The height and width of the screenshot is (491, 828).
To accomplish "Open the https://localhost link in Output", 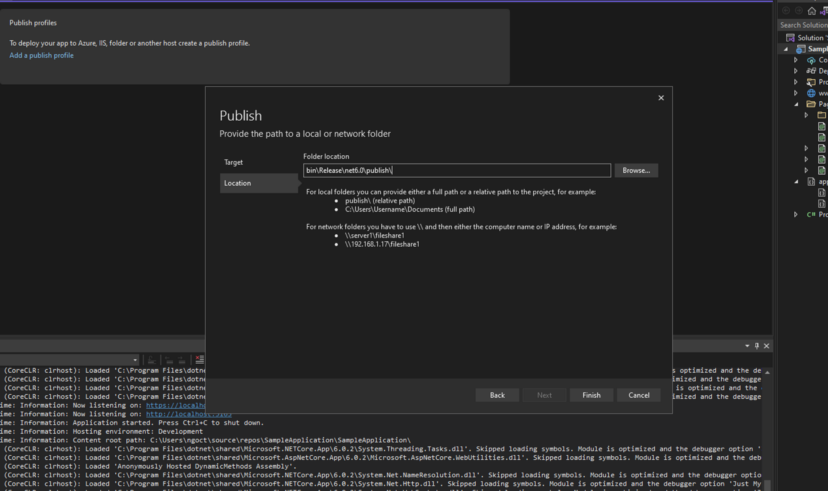I will 175,405.
